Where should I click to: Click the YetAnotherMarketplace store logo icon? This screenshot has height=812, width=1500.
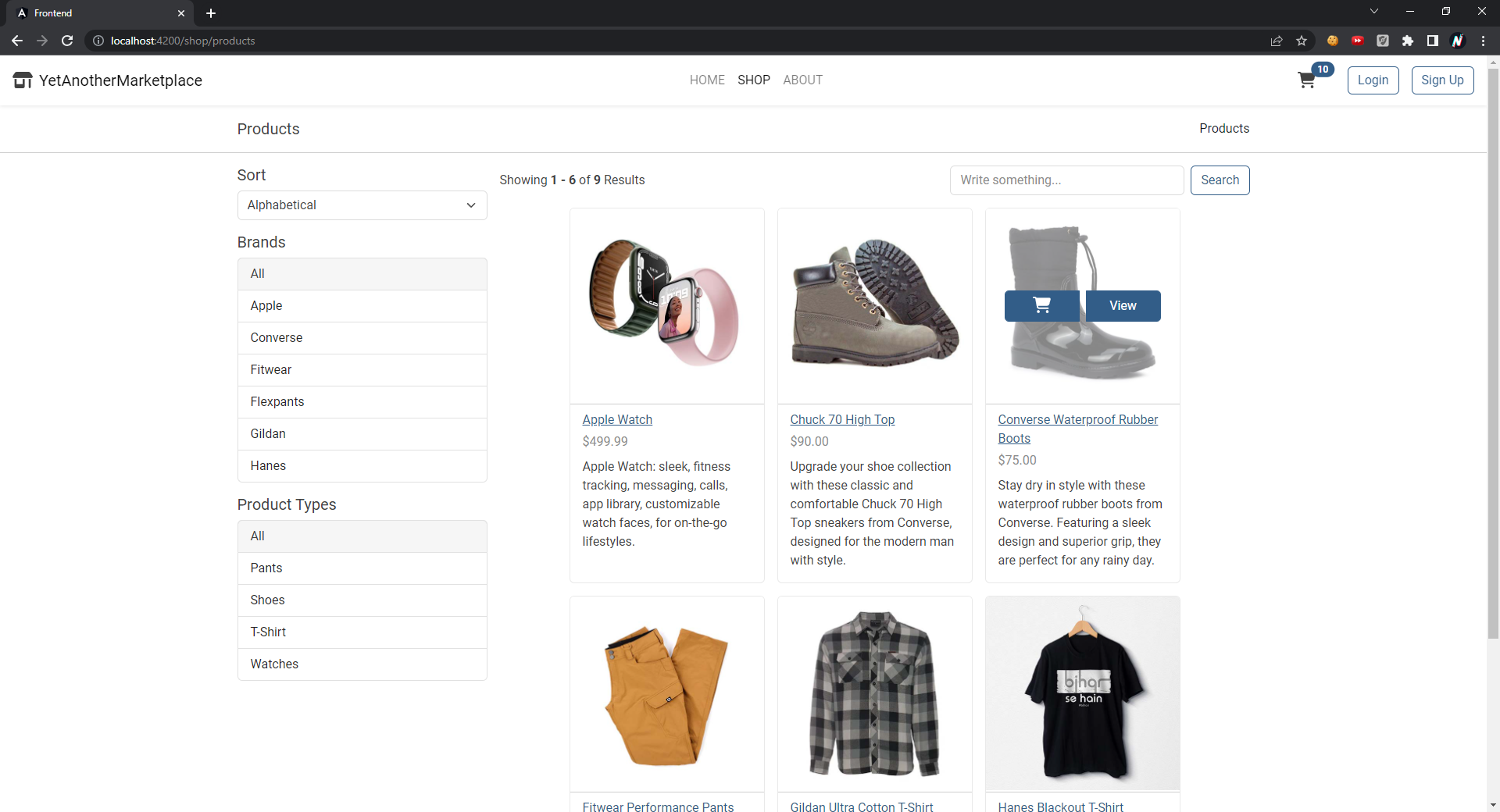coord(23,80)
